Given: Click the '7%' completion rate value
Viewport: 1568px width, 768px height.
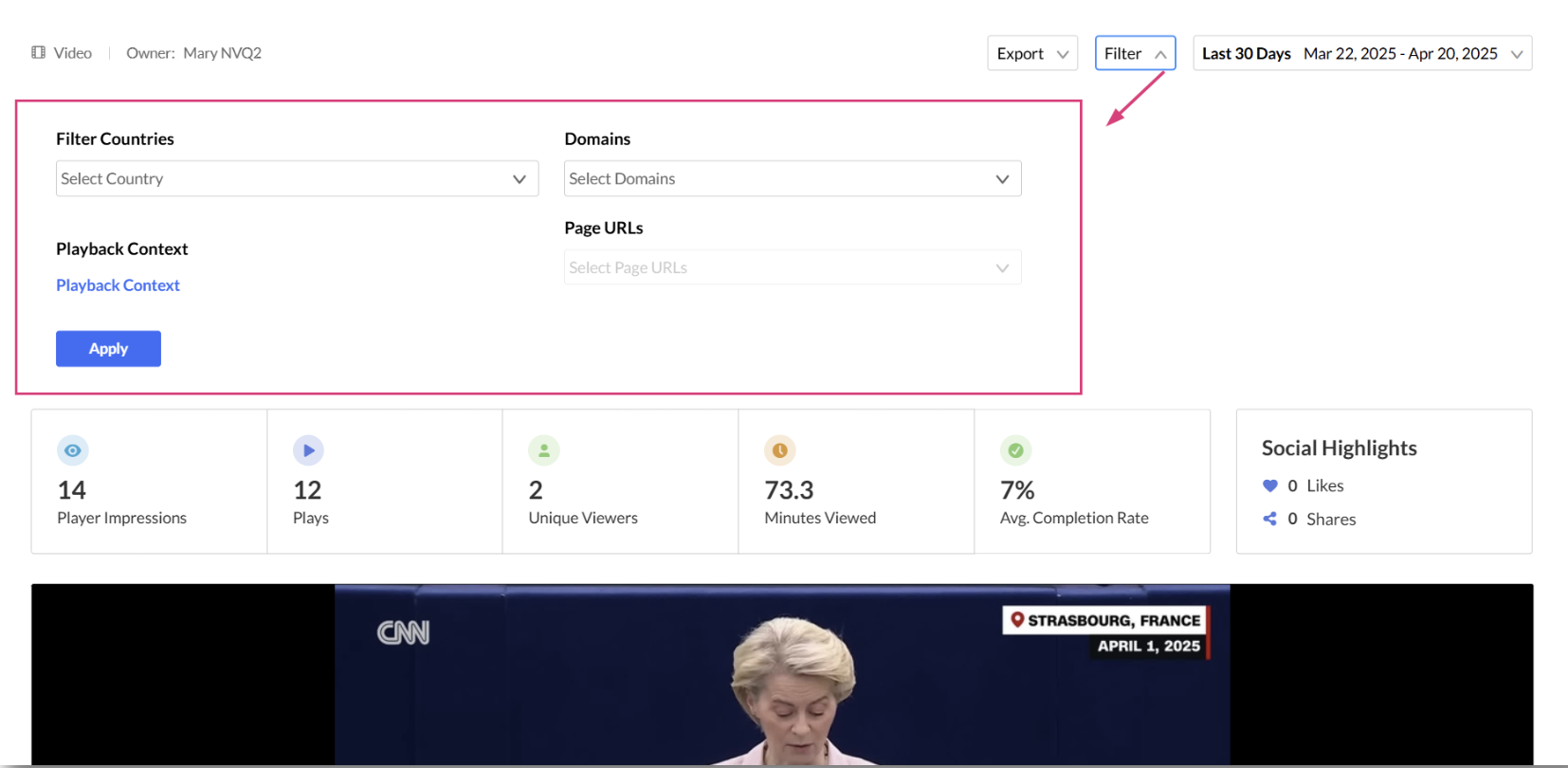Looking at the screenshot, I should (x=1017, y=490).
